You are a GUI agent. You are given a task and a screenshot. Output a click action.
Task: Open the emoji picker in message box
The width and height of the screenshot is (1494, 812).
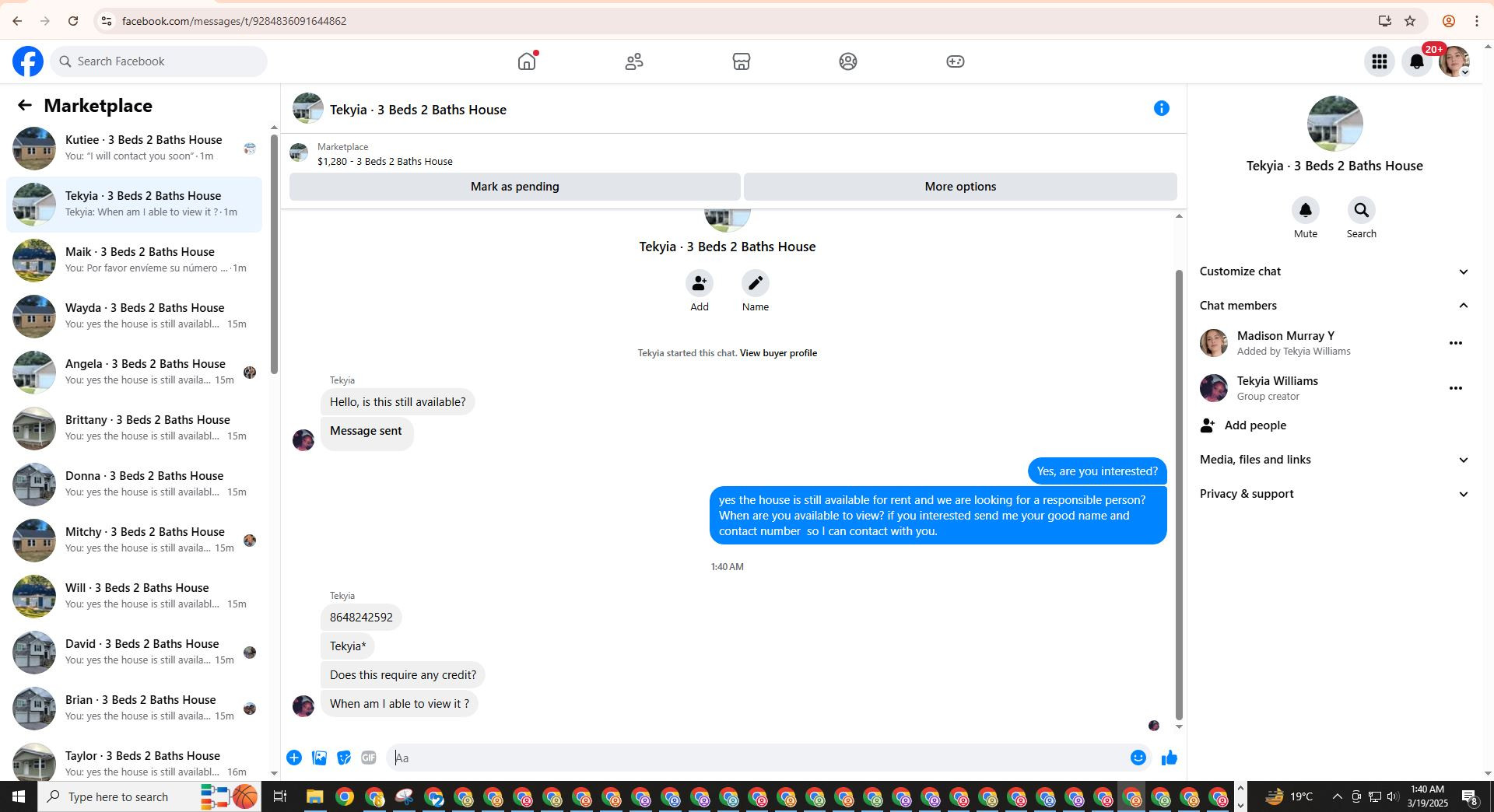click(1138, 758)
